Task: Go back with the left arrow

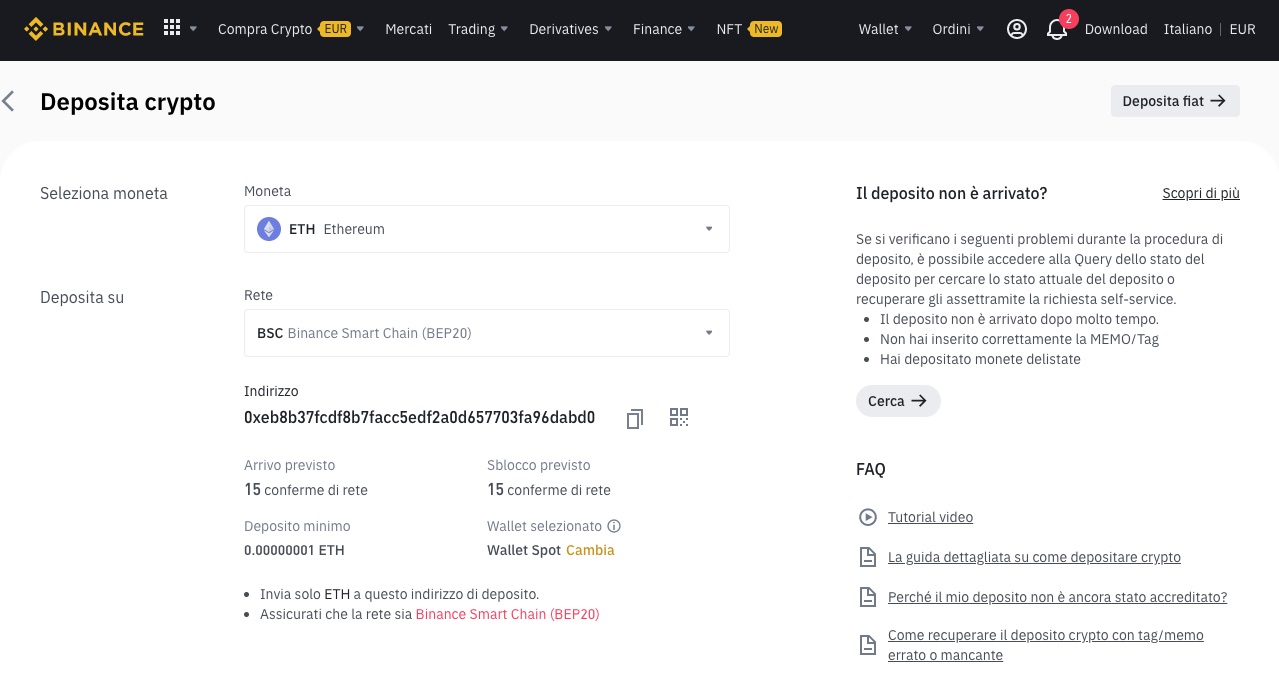Action: pyautogui.click(x=9, y=101)
